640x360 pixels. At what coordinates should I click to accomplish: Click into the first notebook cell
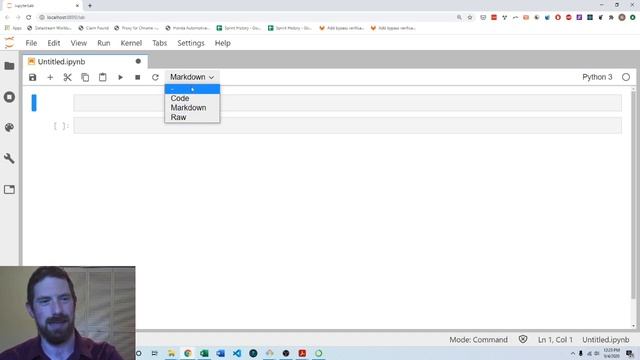[347, 103]
